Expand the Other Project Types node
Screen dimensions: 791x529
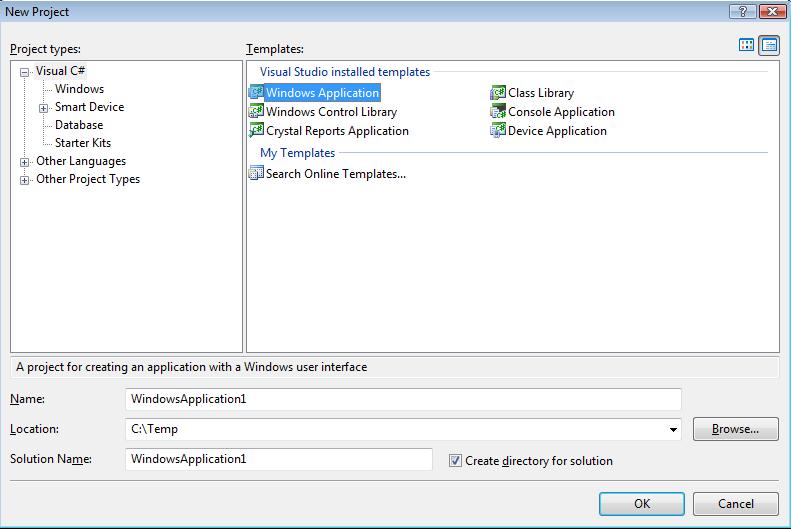click(x=25, y=180)
